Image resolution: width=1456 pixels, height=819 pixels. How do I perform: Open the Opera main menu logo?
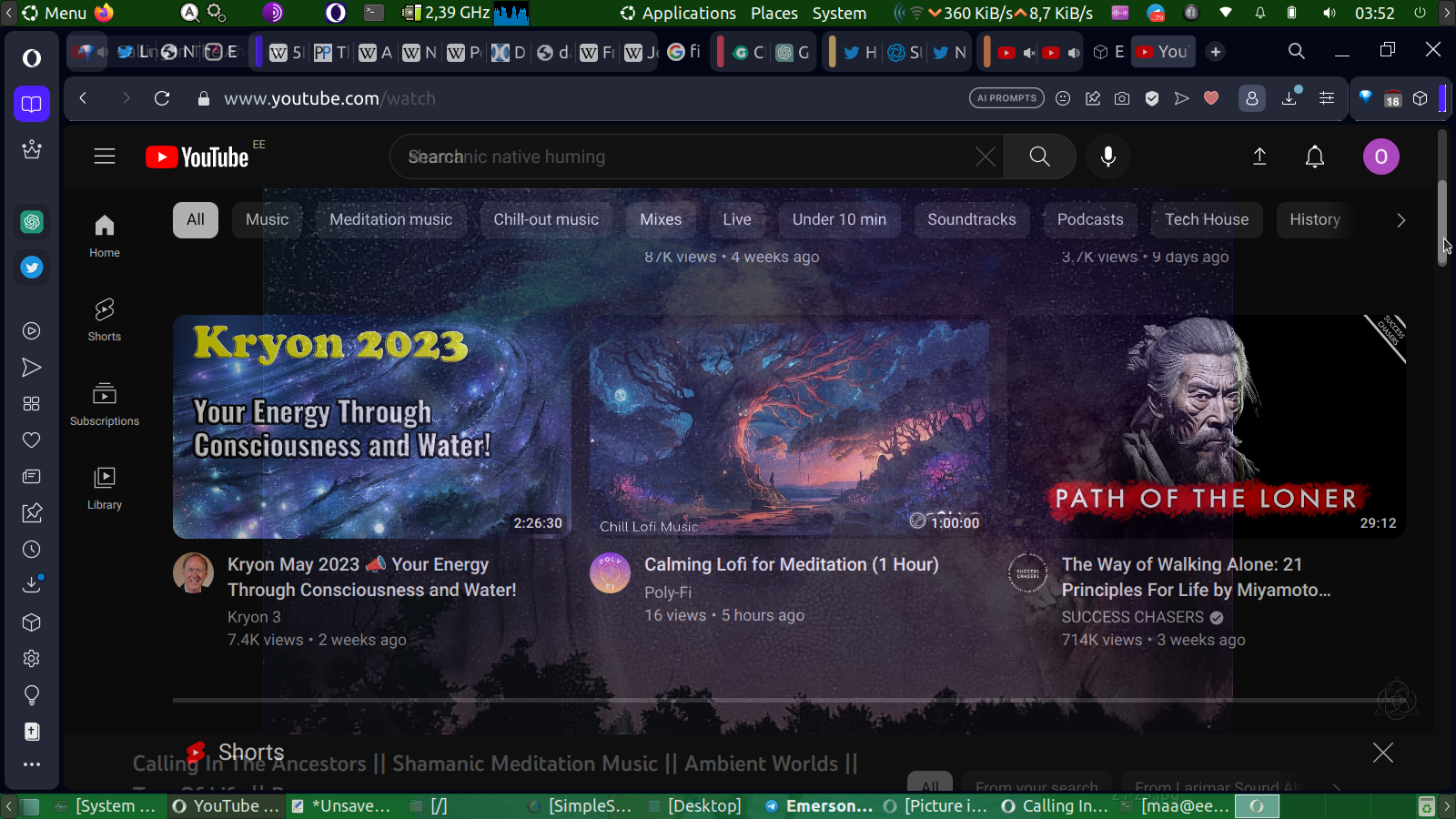point(32,58)
